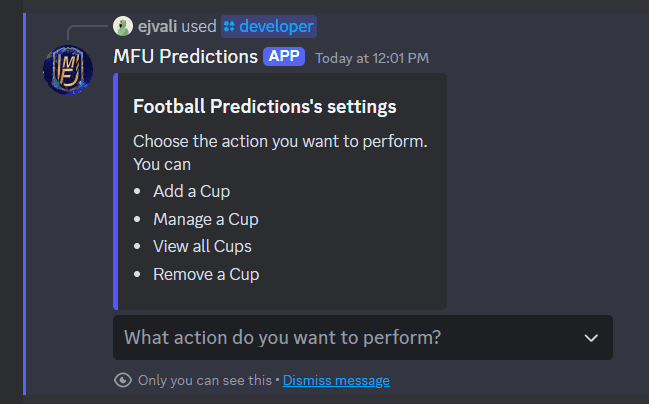
Task: Click the 'Add a Cup' list entry
Action: pos(191,191)
